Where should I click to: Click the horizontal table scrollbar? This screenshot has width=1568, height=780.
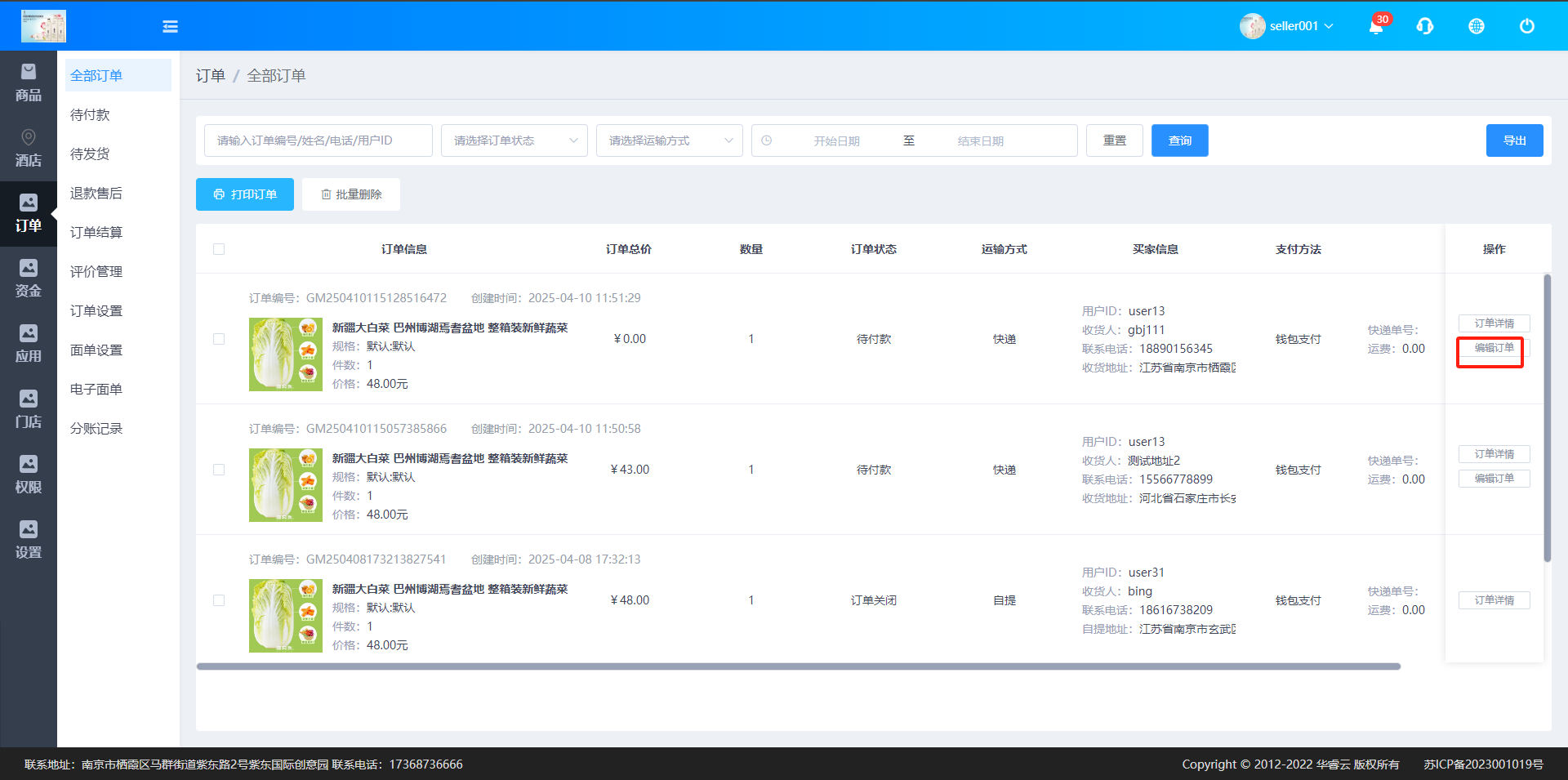tap(798, 666)
